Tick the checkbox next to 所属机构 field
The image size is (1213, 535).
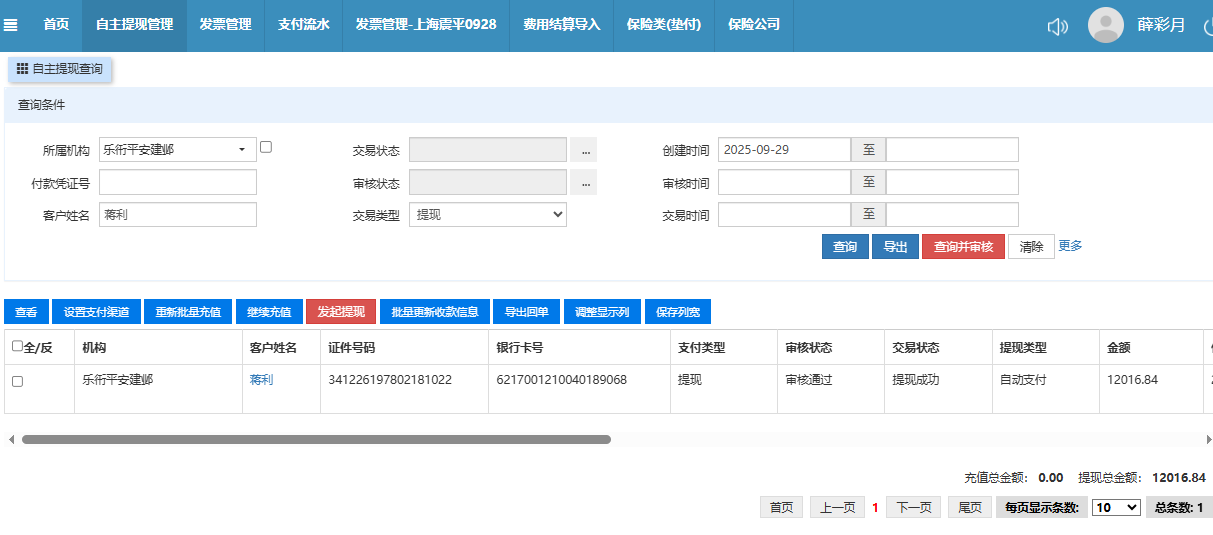pos(266,147)
